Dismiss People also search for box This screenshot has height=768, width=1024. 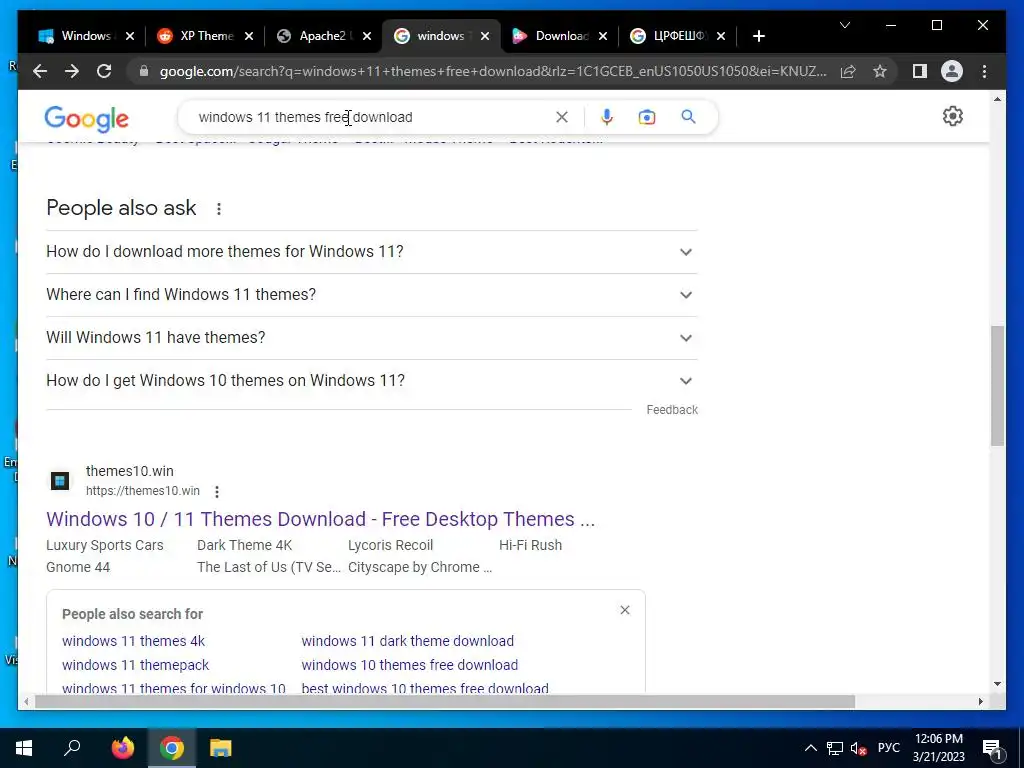click(x=625, y=610)
